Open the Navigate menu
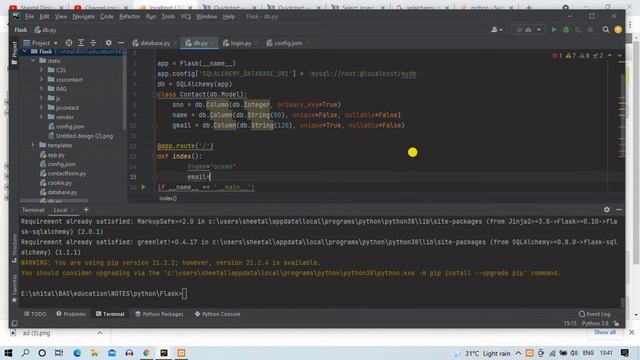 [83, 17]
